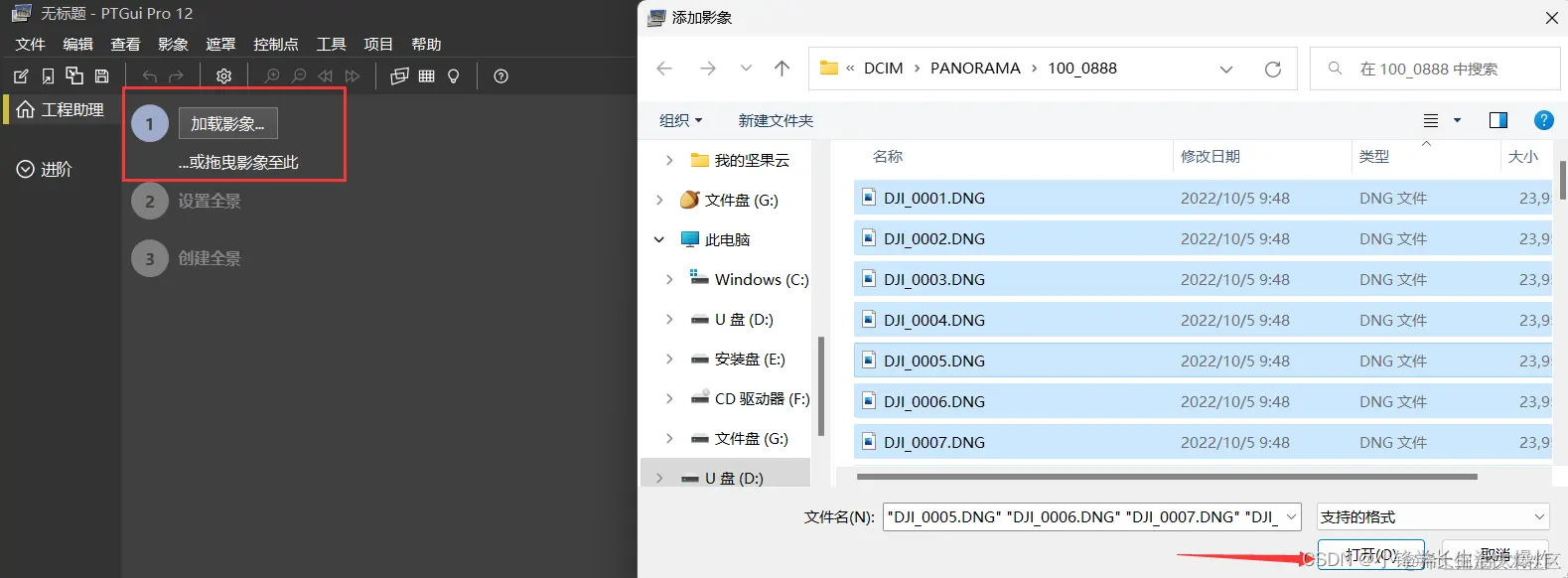Click the view layout icon in dialog toolbar

click(1431, 120)
